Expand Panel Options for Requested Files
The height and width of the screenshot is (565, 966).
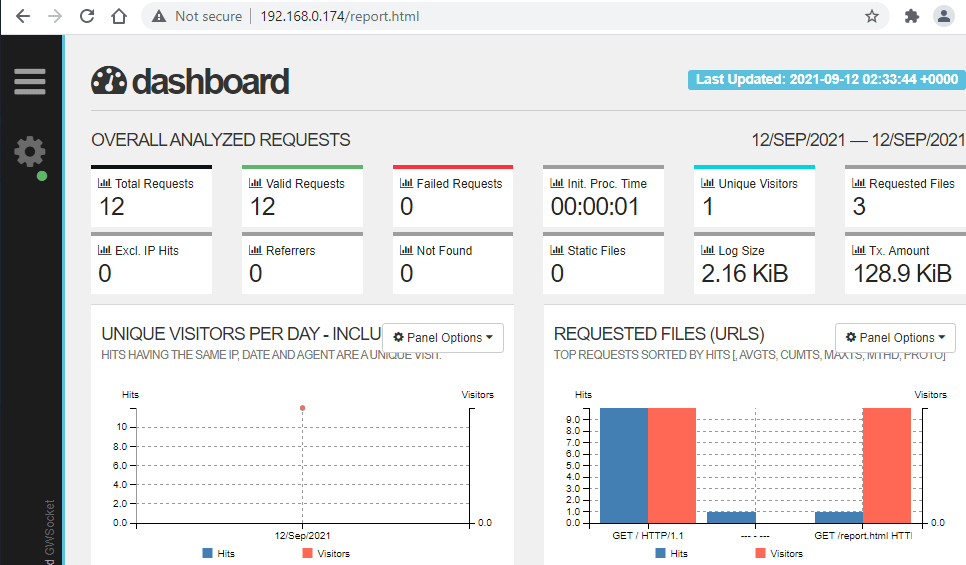click(x=895, y=338)
